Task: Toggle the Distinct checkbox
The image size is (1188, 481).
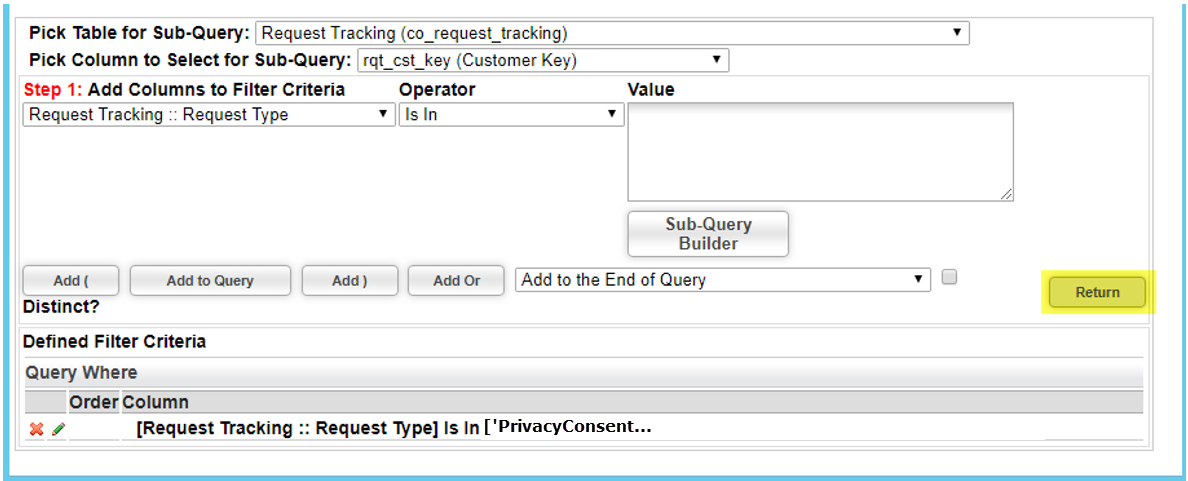Action: pyautogui.click(x=949, y=277)
